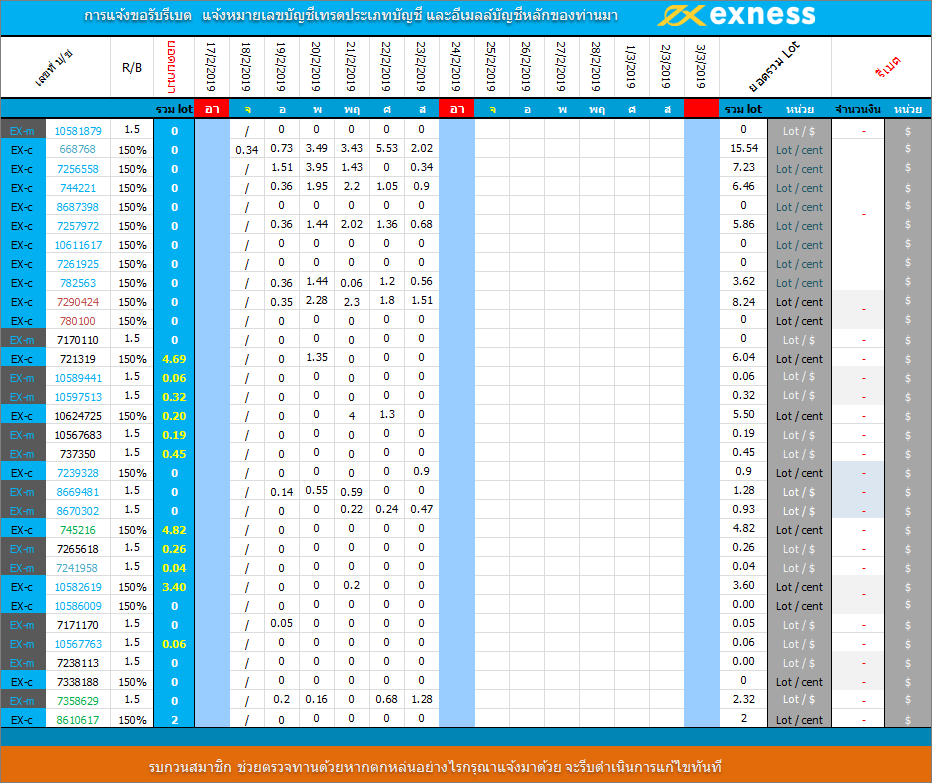Select account number 7265618
This screenshot has width=932, height=783.
tap(78, 549)
